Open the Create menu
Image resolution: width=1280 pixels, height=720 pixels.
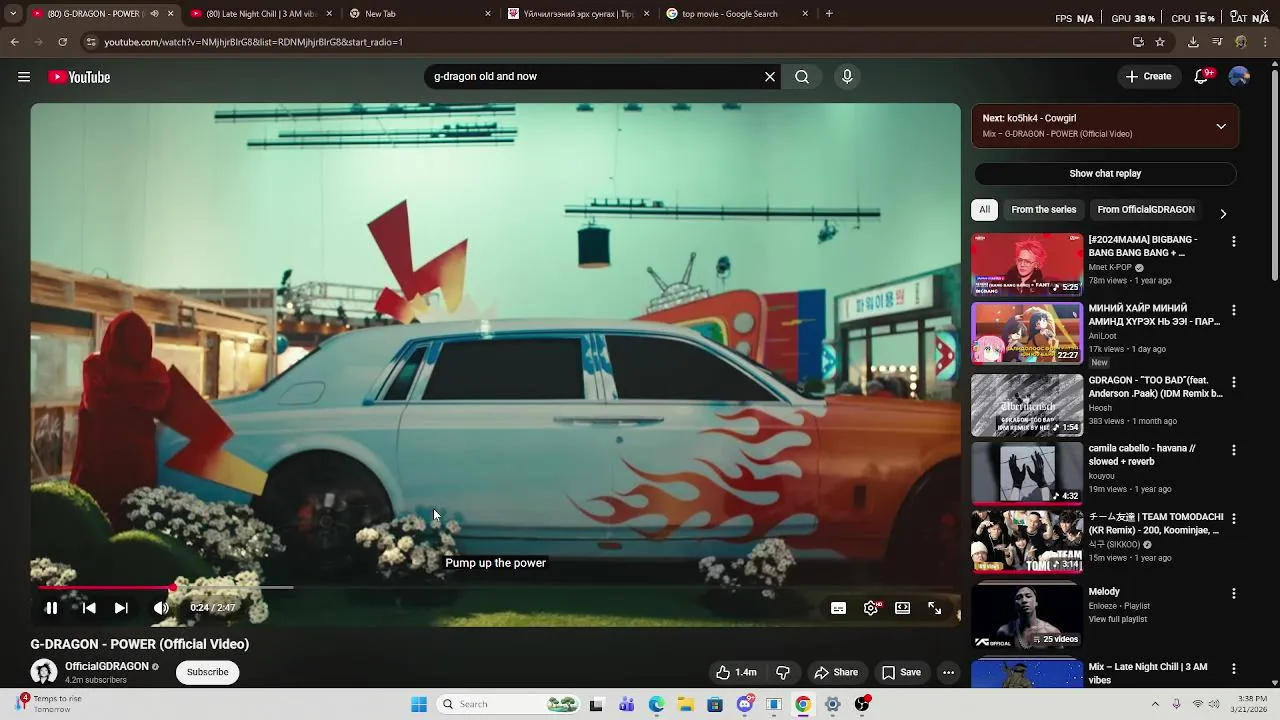[1148, 77]
